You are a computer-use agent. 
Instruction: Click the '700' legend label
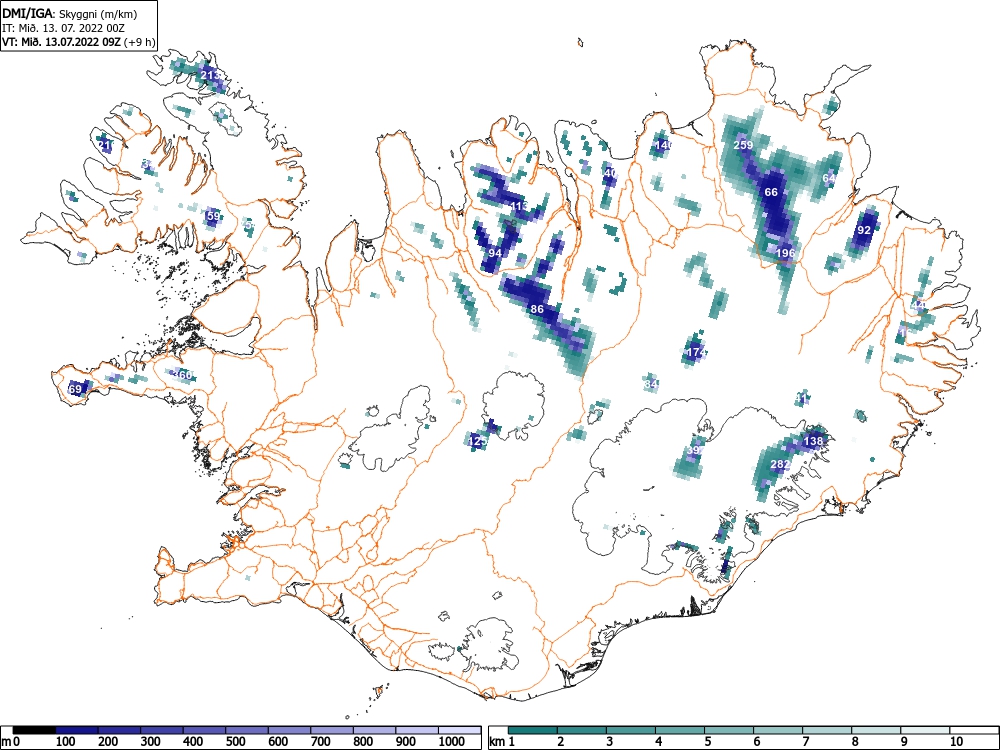(321, 741)
